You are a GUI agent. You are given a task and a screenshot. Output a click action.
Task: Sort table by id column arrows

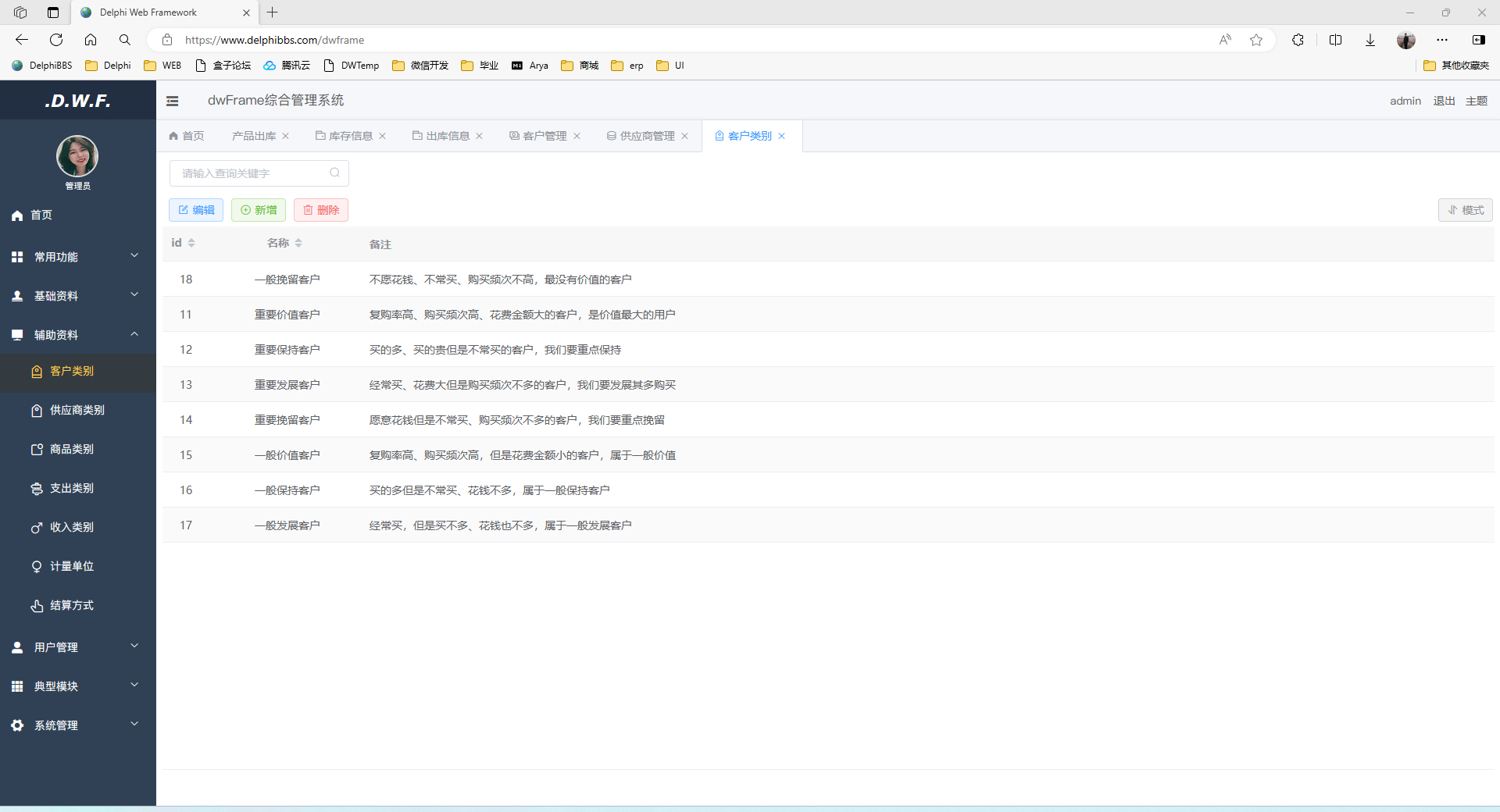[x=191, y=244]
